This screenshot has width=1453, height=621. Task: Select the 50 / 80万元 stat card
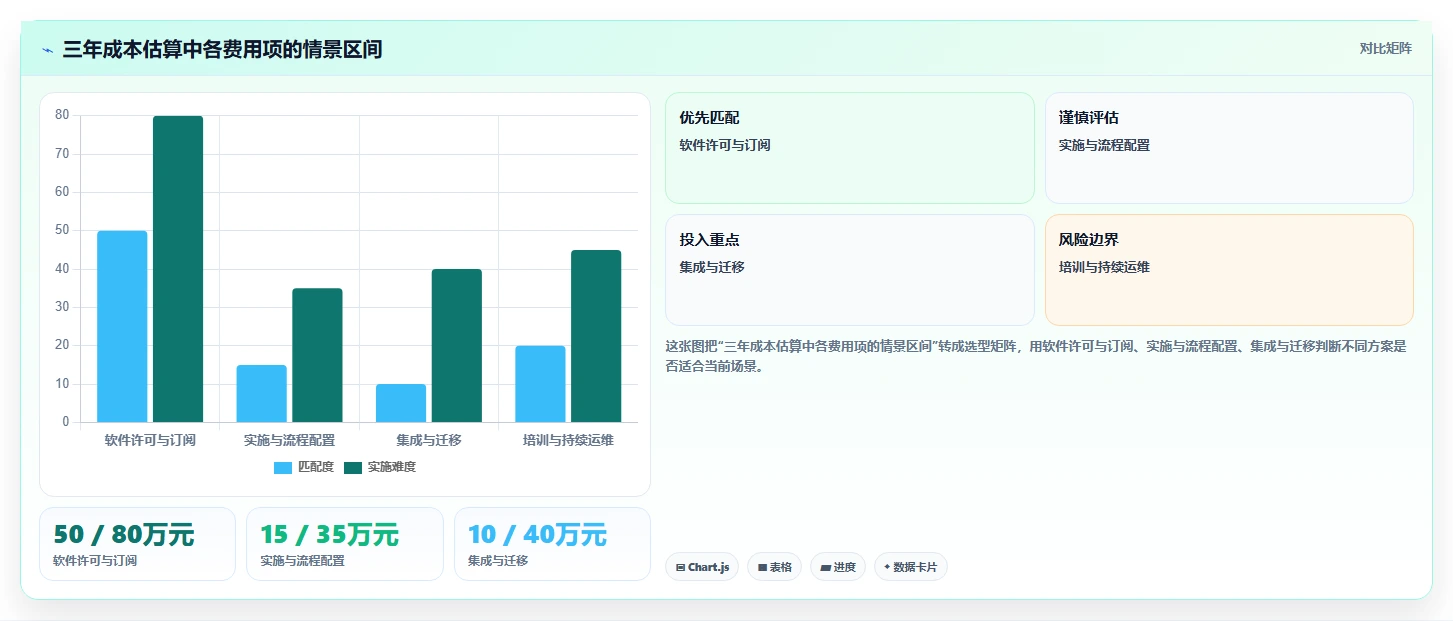coord(137,544)
